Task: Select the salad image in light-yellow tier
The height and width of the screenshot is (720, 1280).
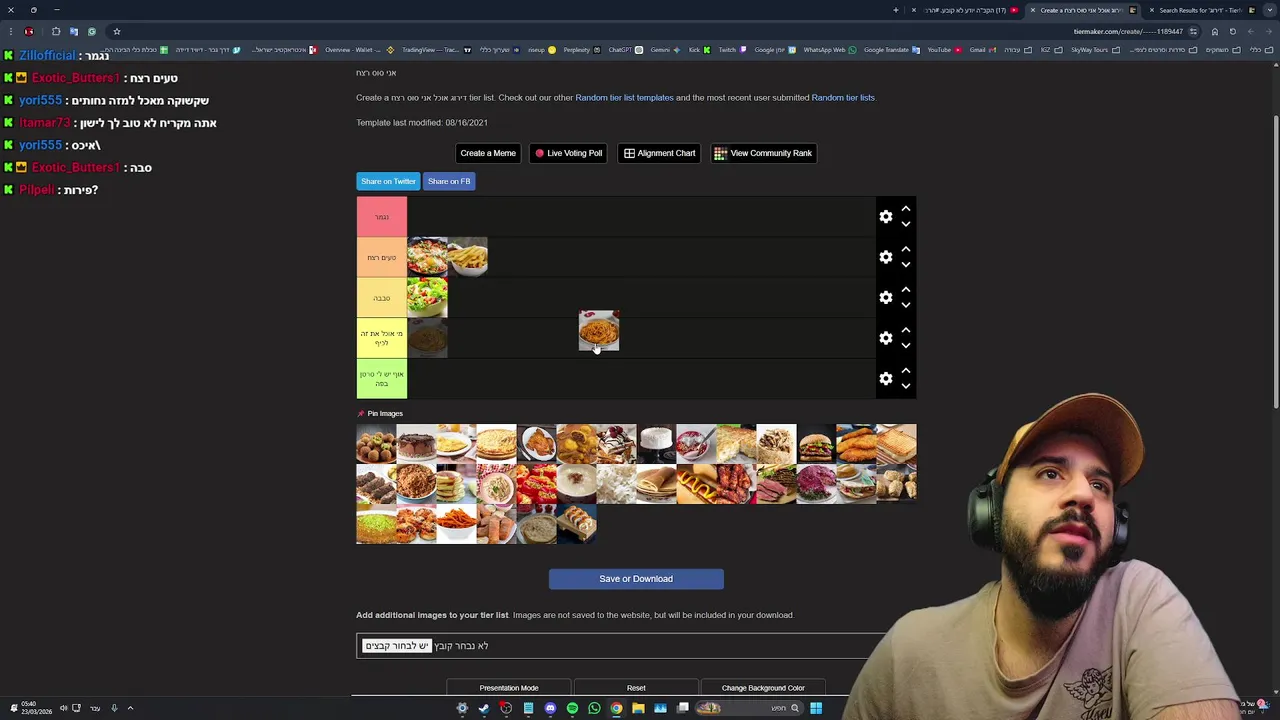Action: [x=427, y=298]
